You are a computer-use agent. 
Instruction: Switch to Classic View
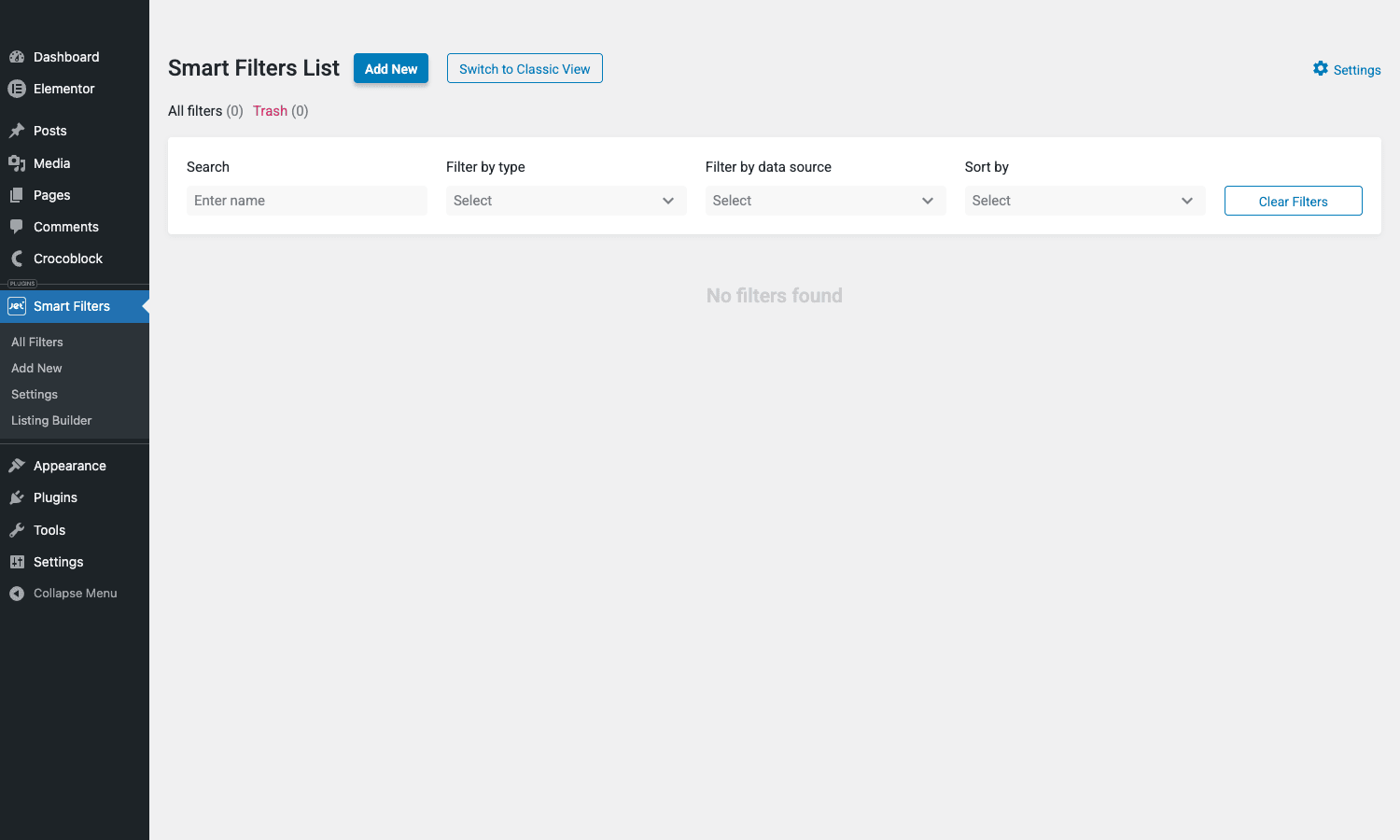(x=525, y=68)
